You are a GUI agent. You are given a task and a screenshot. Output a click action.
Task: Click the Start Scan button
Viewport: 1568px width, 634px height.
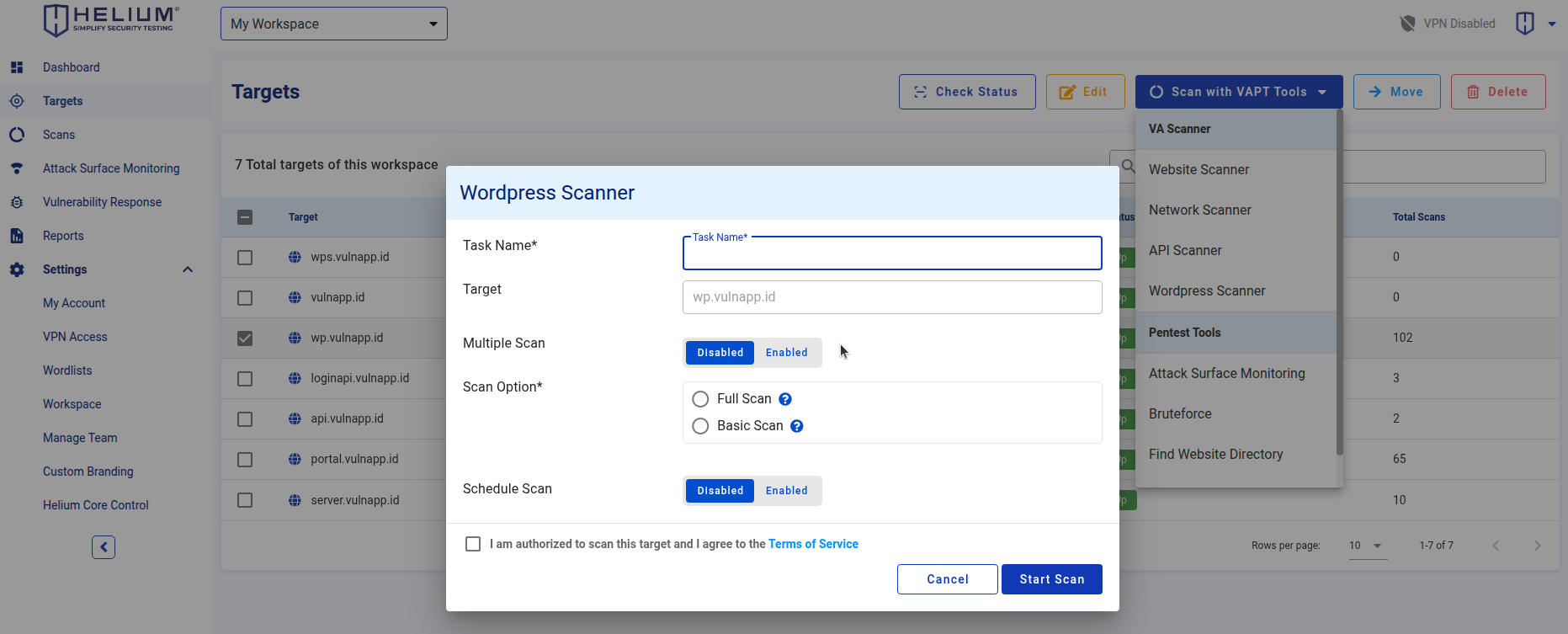1052,579
